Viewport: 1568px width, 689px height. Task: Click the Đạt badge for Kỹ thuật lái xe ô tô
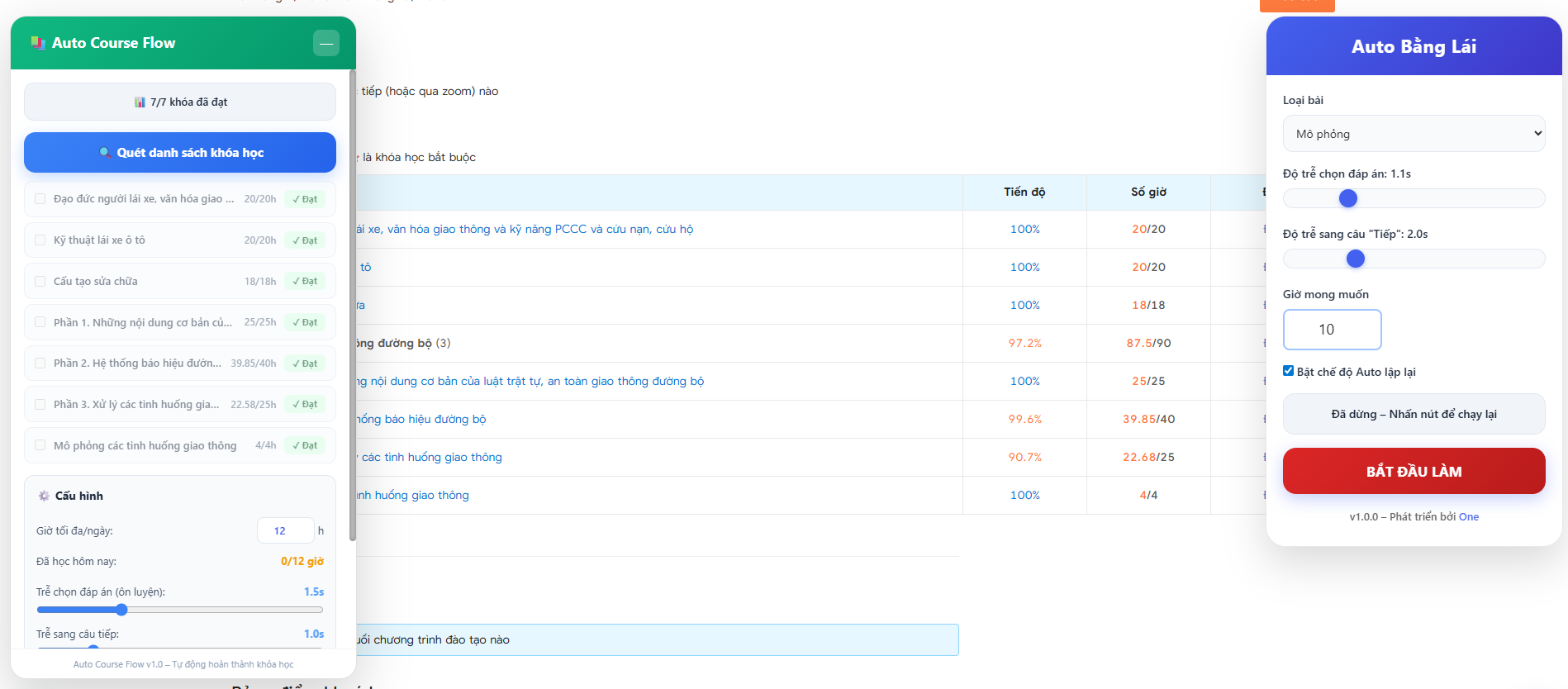click(305, 240)
